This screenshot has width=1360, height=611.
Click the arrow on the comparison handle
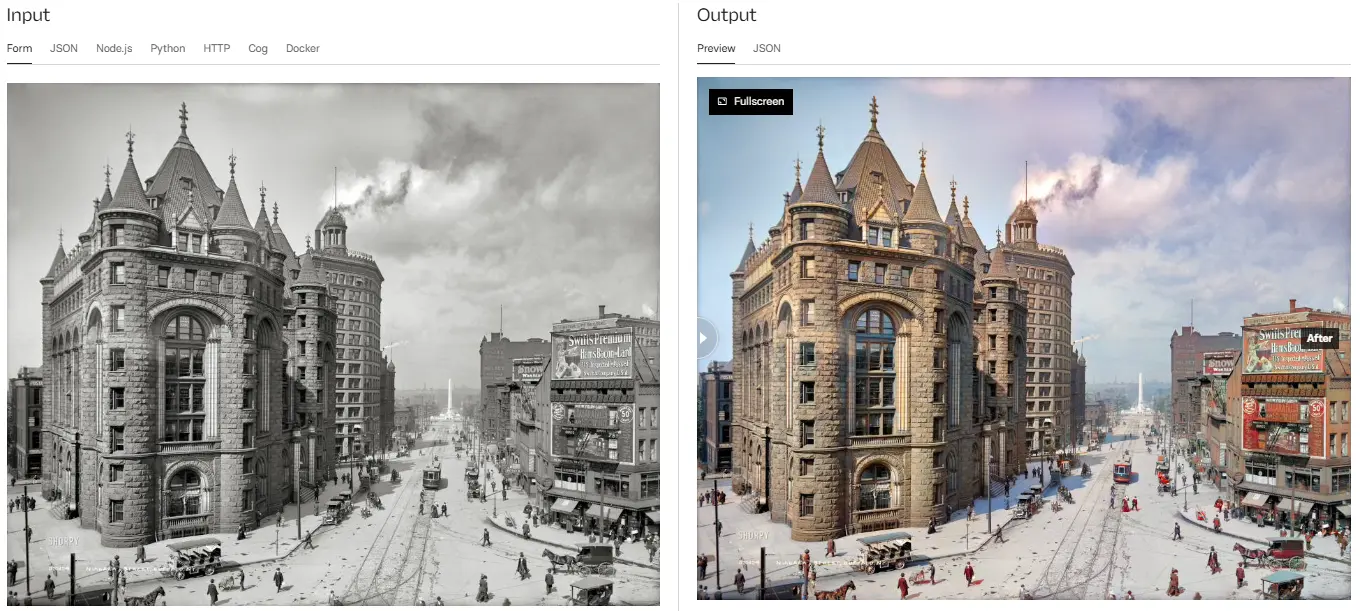tap(703, 338)
